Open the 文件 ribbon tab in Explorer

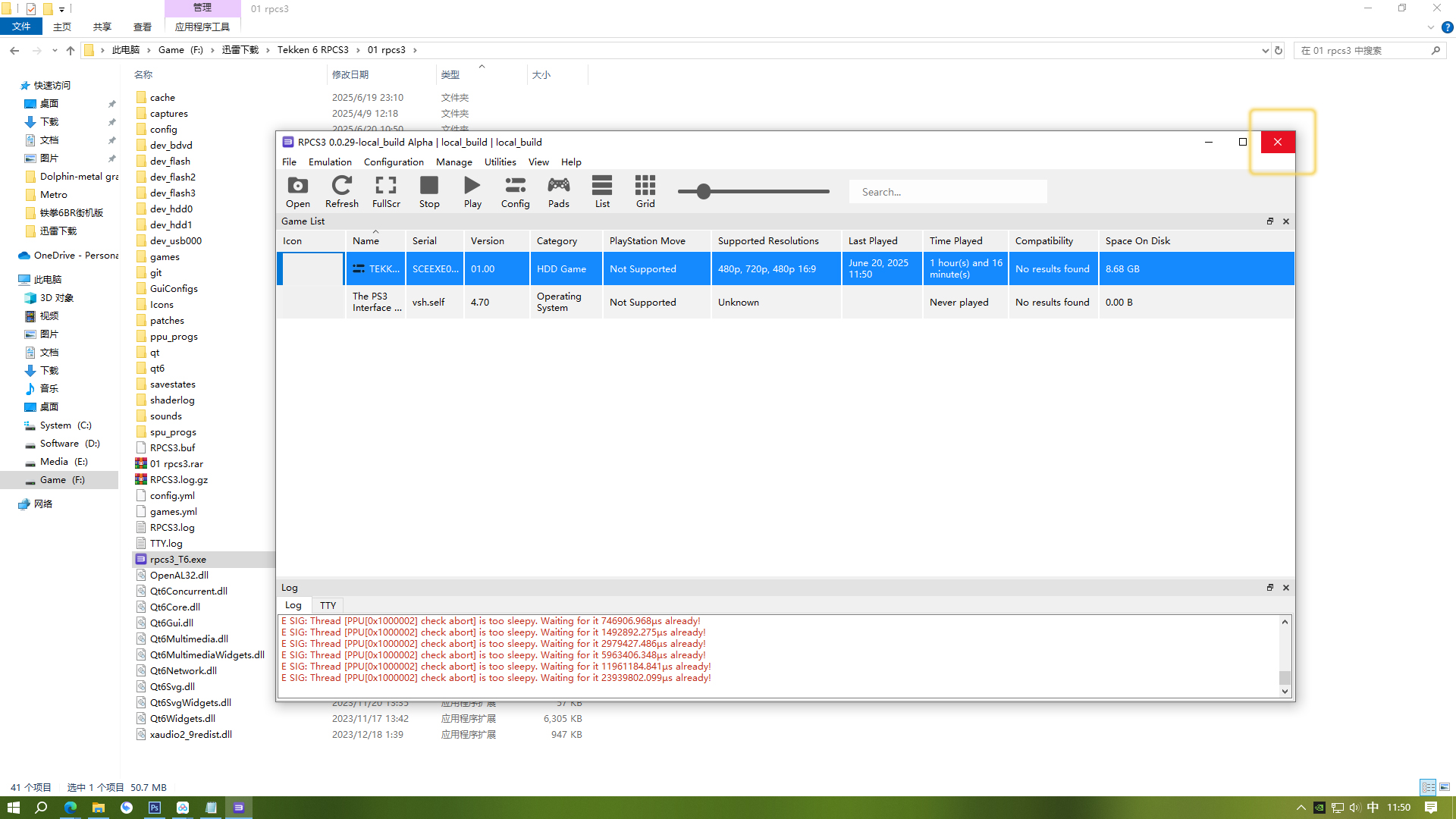[x=21, y=27]
